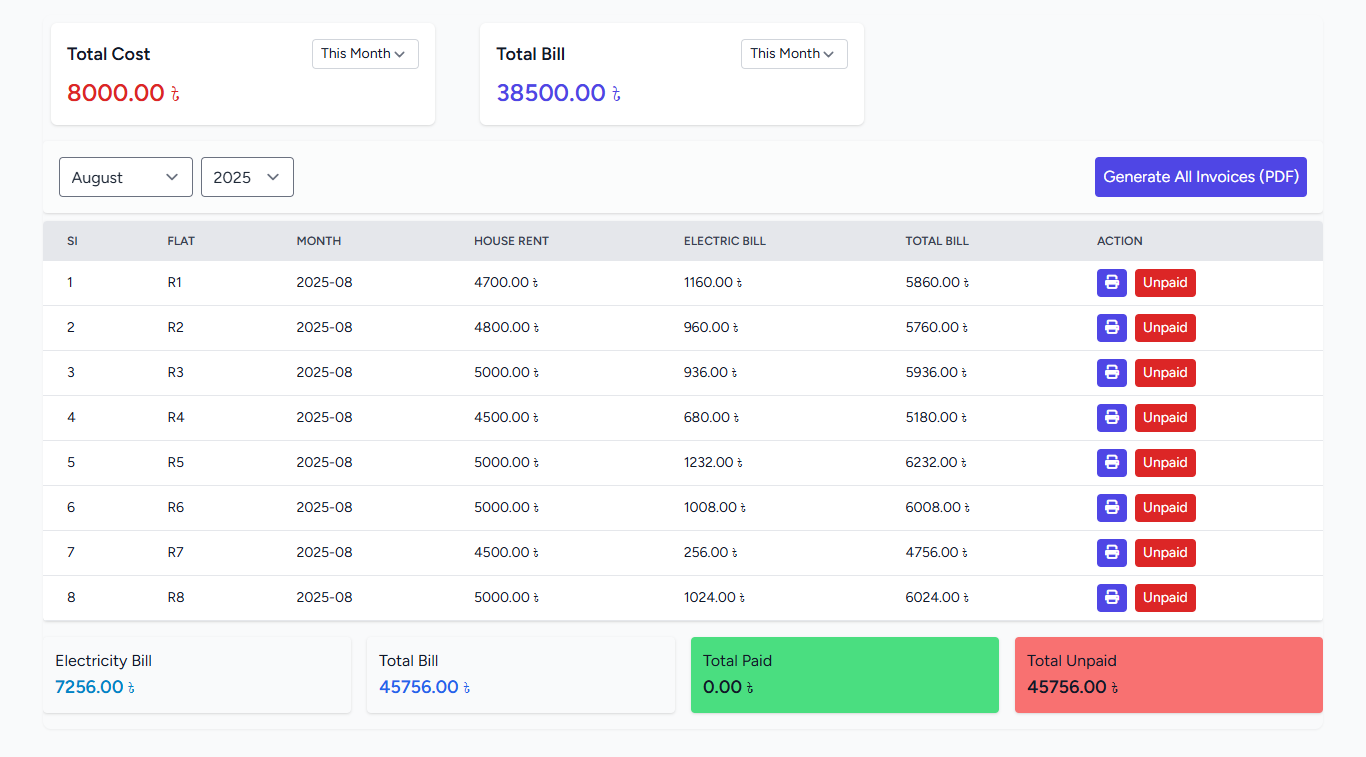The width and height of the screenshot is (1366, 757).
Task: Click the printer icon in the R3 row
Action: 1111,373
